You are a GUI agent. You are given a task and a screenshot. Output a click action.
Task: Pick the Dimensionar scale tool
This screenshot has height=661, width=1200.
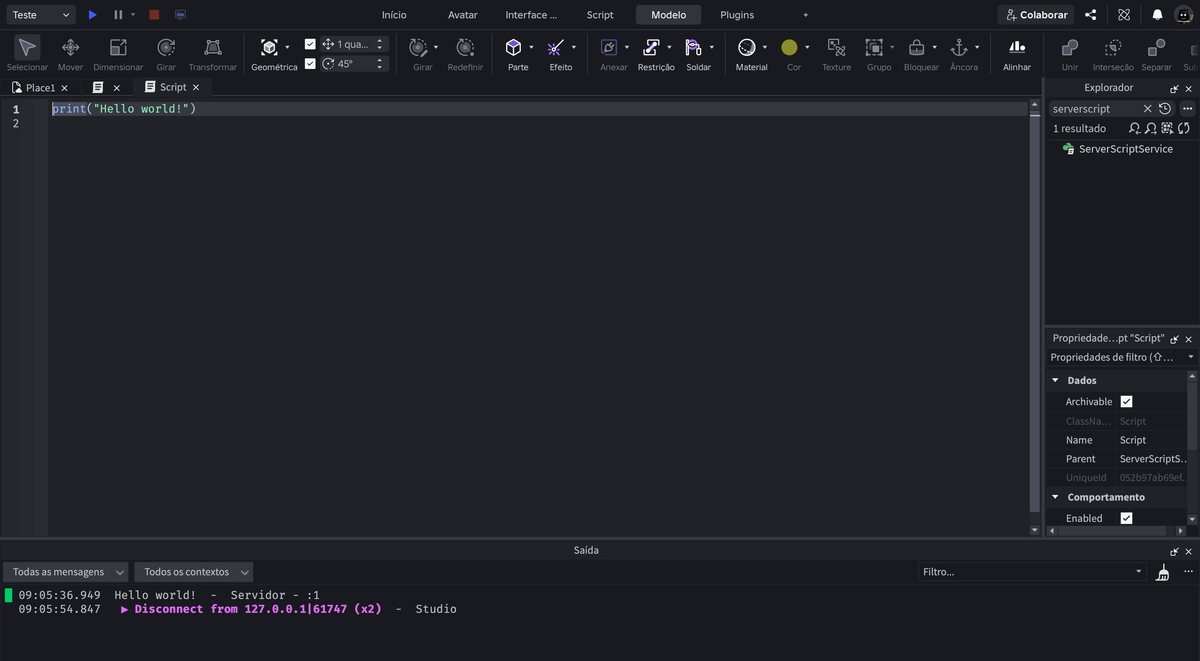118,53
